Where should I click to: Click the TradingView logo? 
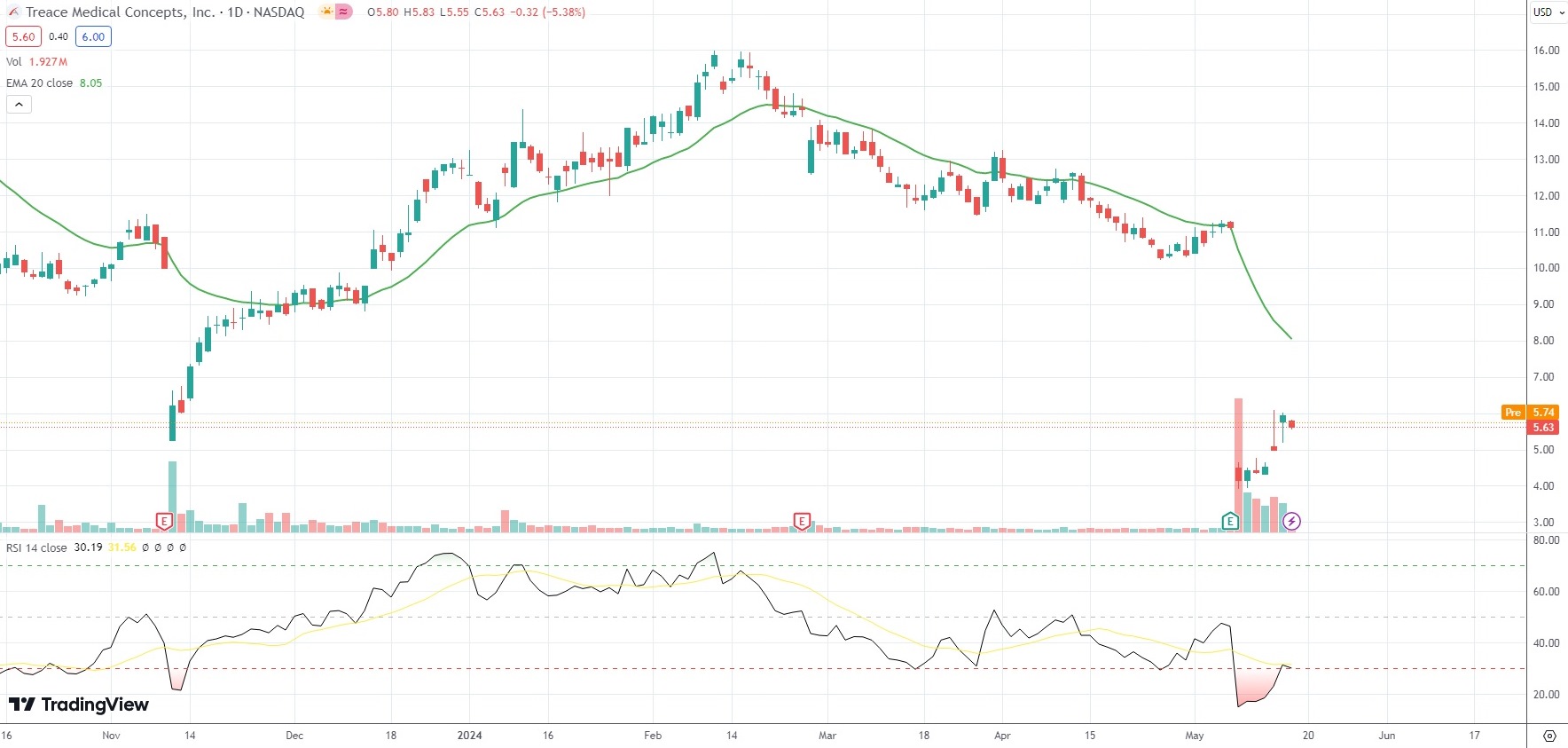[79, 705]
